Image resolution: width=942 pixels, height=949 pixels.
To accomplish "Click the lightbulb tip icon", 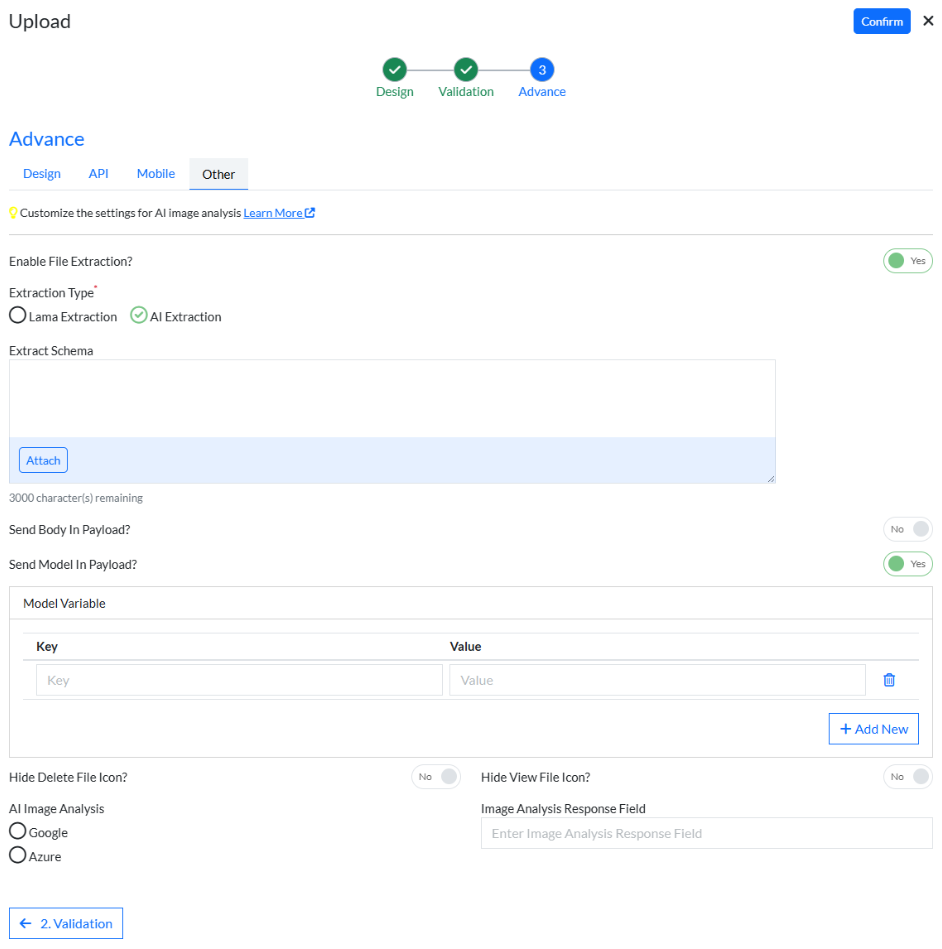I will tap(13, 212).
